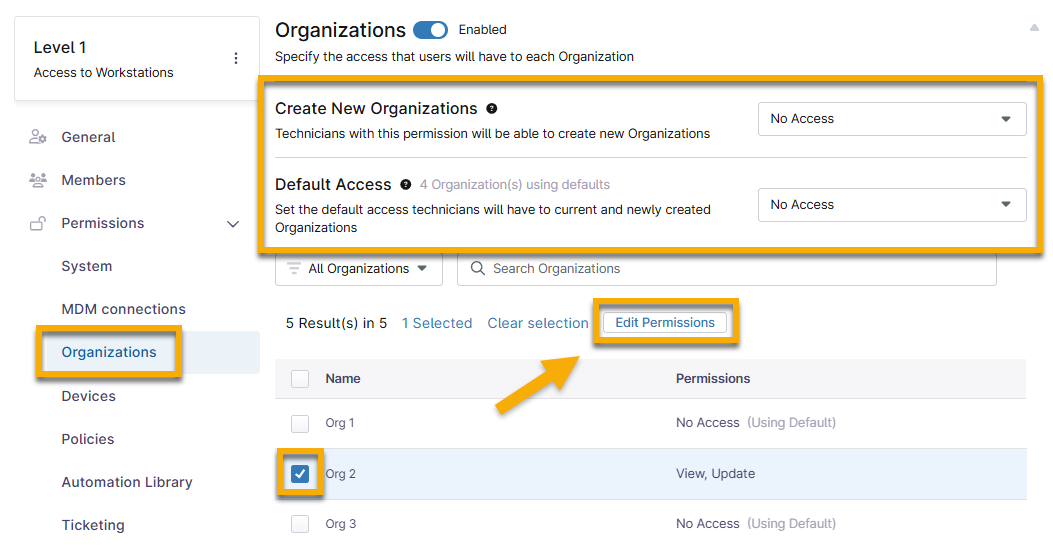Click the magnifier icon in Search Organizations

pyautogui.click(x=478, y=268)
